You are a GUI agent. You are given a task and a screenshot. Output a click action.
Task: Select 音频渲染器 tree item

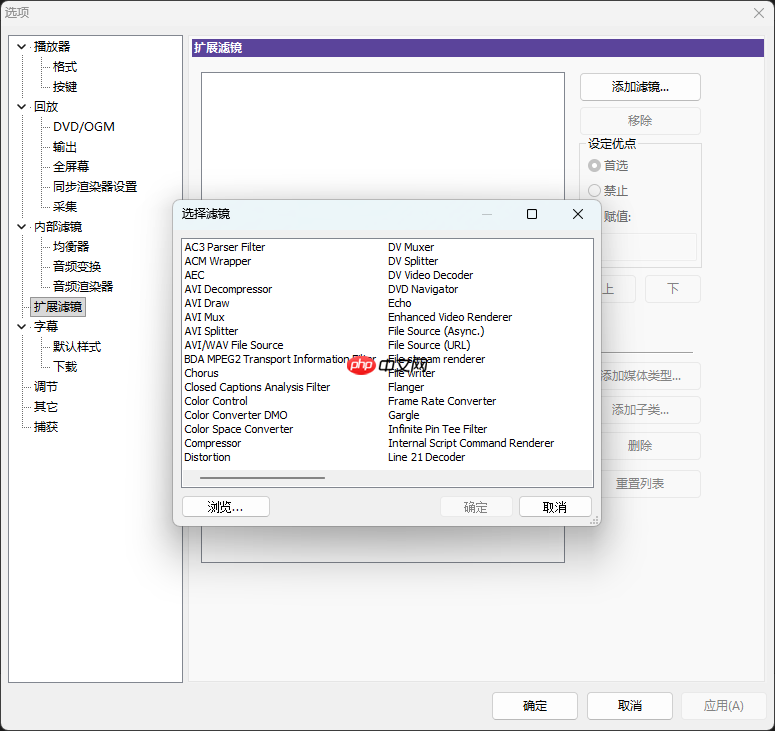point(83,286)
